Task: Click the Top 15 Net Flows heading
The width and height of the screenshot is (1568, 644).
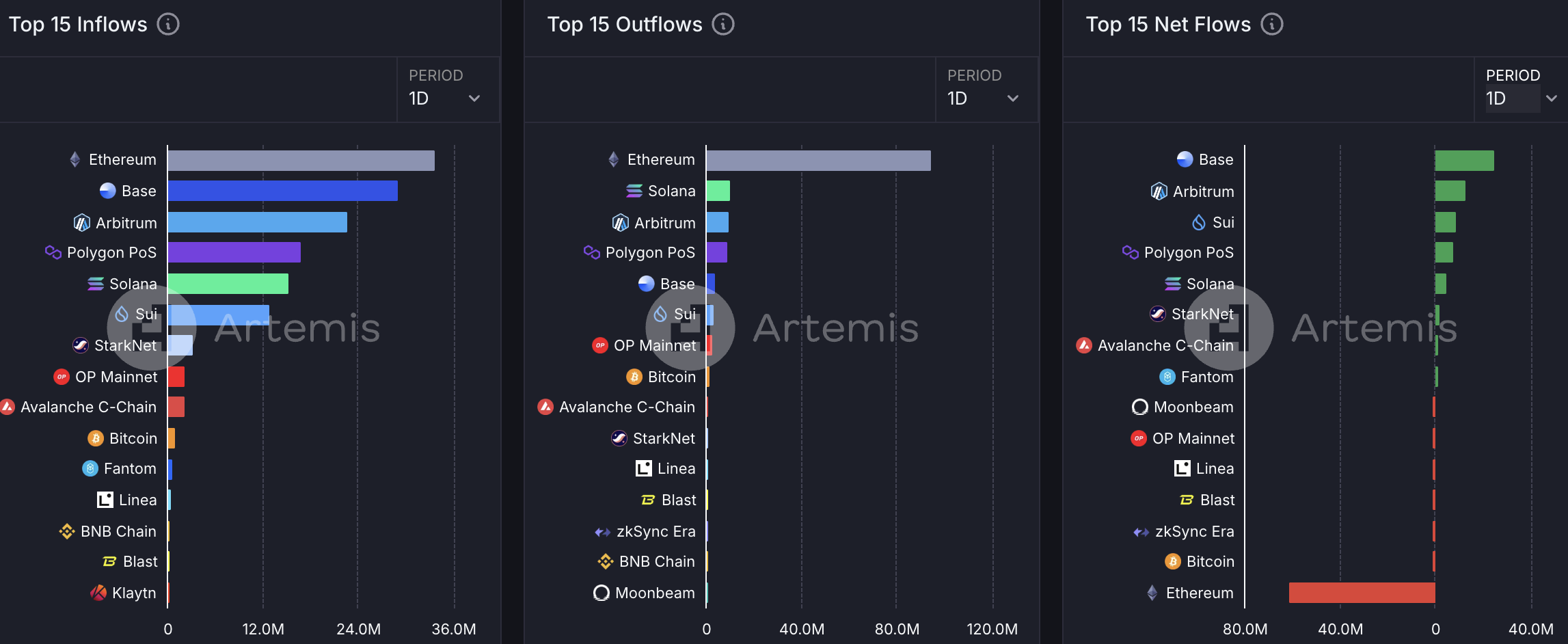Action: (x=1168, y=25)
